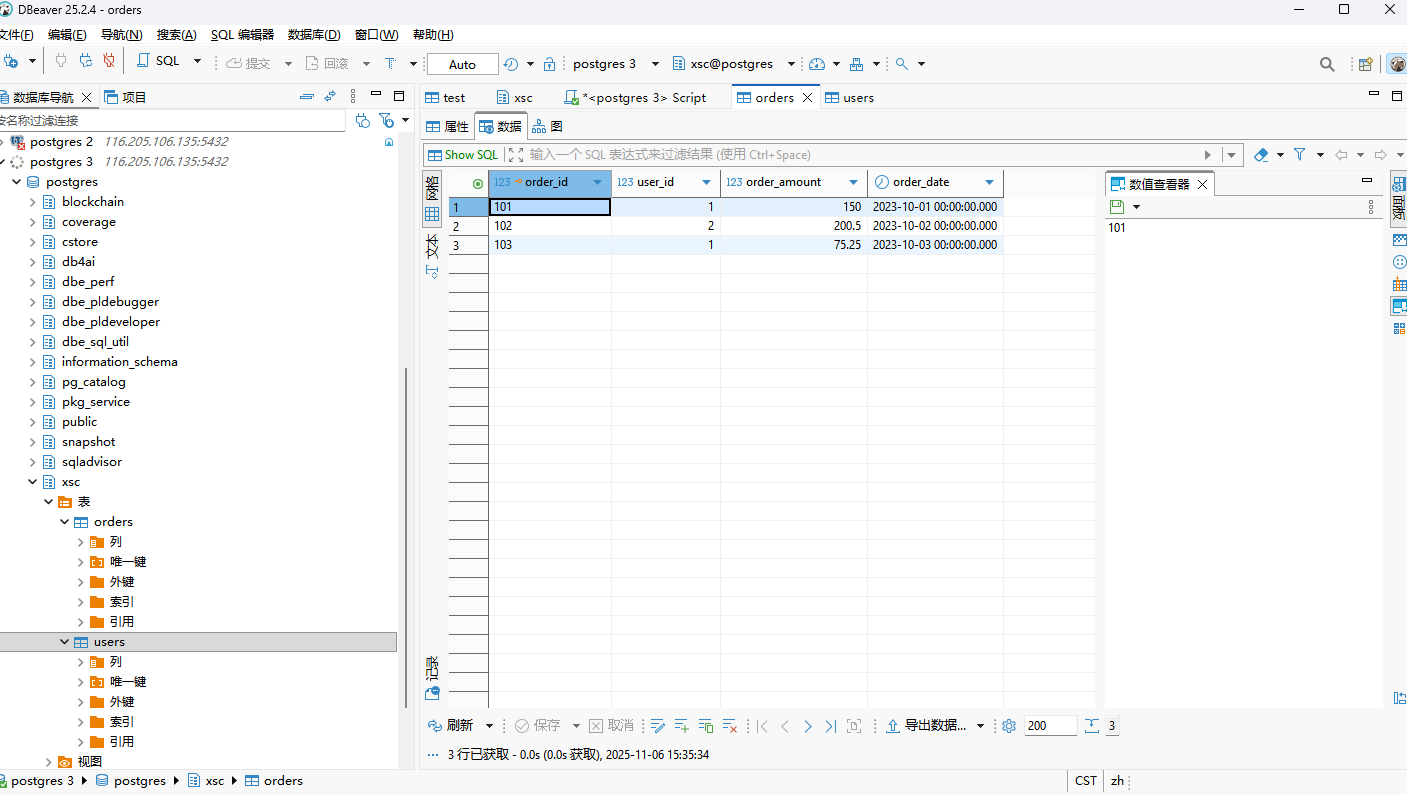Close the orders editor tab
This screenshot has width=1407, height=795.
[x=807, y=98]
